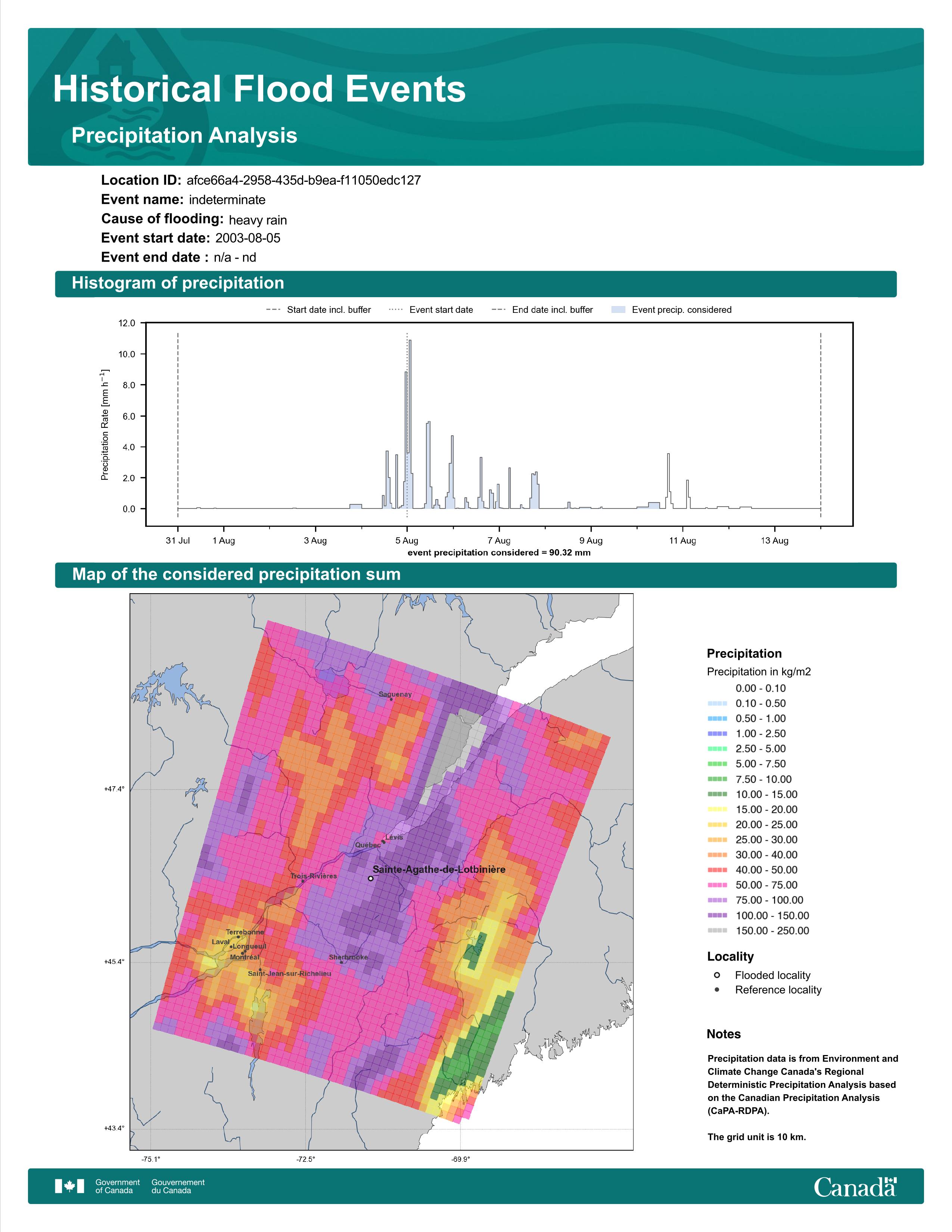Click the 150.00 - 250.00 grey legend swatch
The height and width of the screenshot is (1232, 952).
pyautogui.click(x=717, y=931)
